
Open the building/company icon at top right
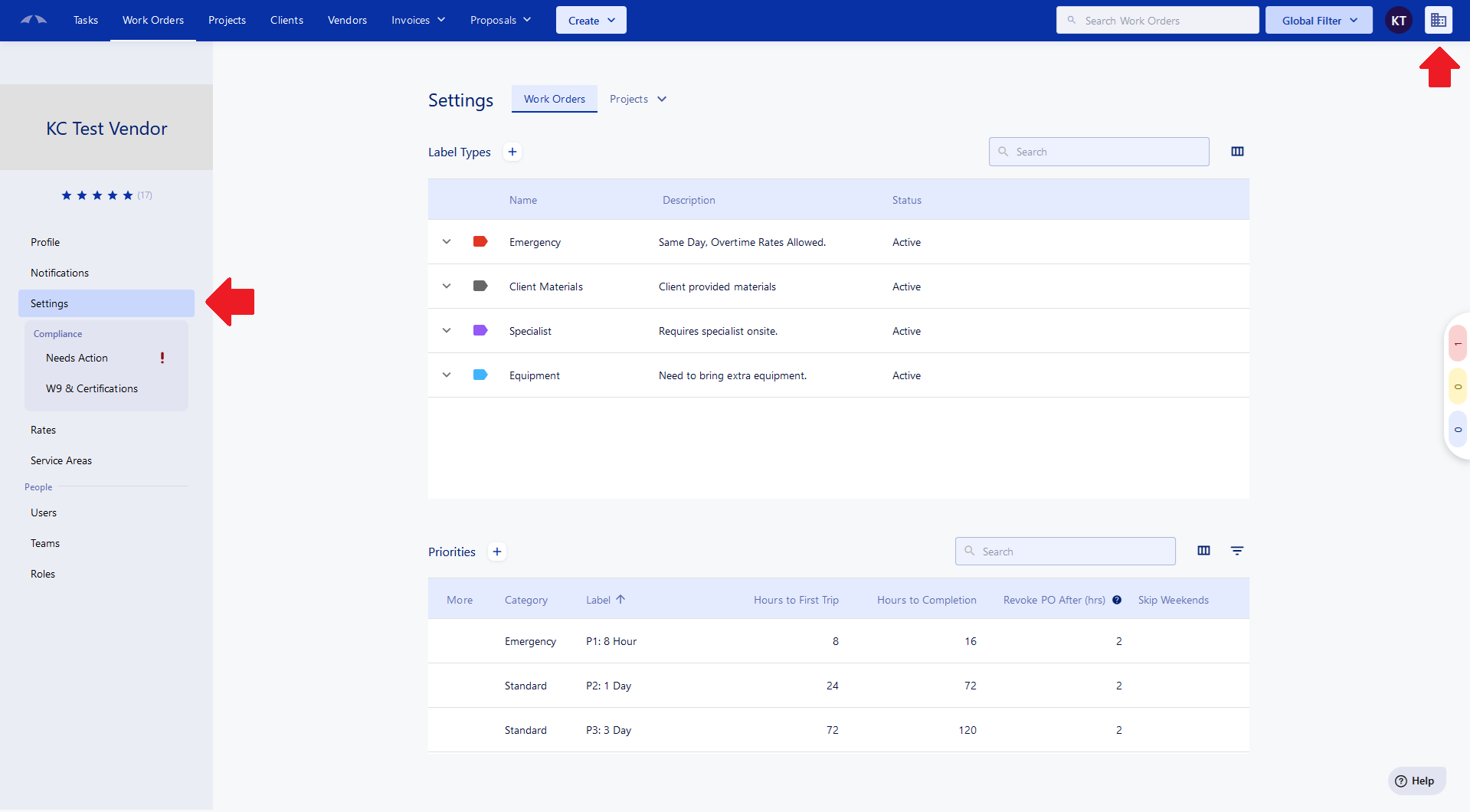(1438, 21)
